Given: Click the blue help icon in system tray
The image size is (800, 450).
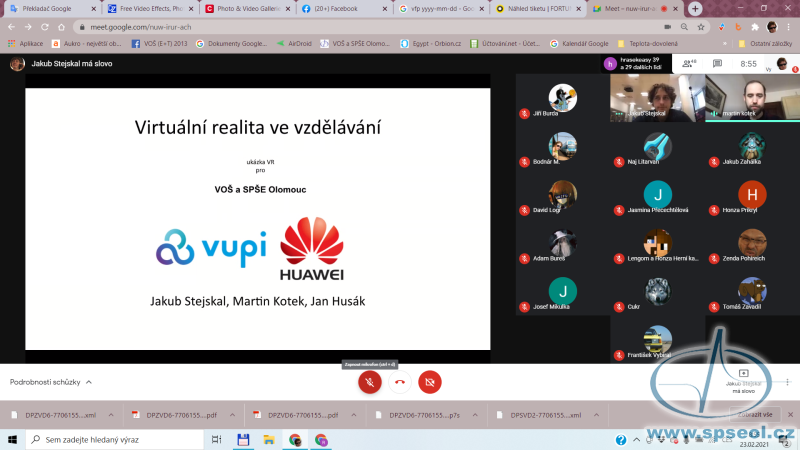Looking at the screenshot, I should point(620,440).
